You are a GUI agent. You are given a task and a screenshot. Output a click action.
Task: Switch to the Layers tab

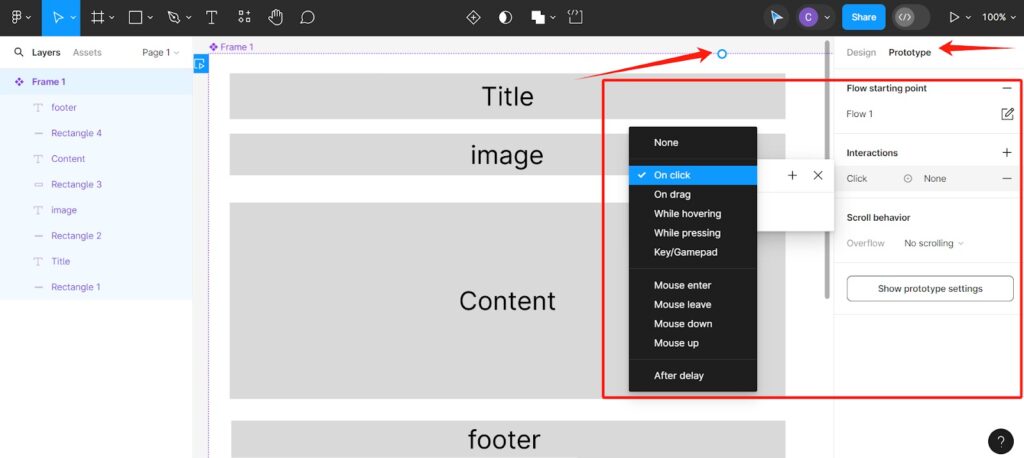click(x=46, y=52)
